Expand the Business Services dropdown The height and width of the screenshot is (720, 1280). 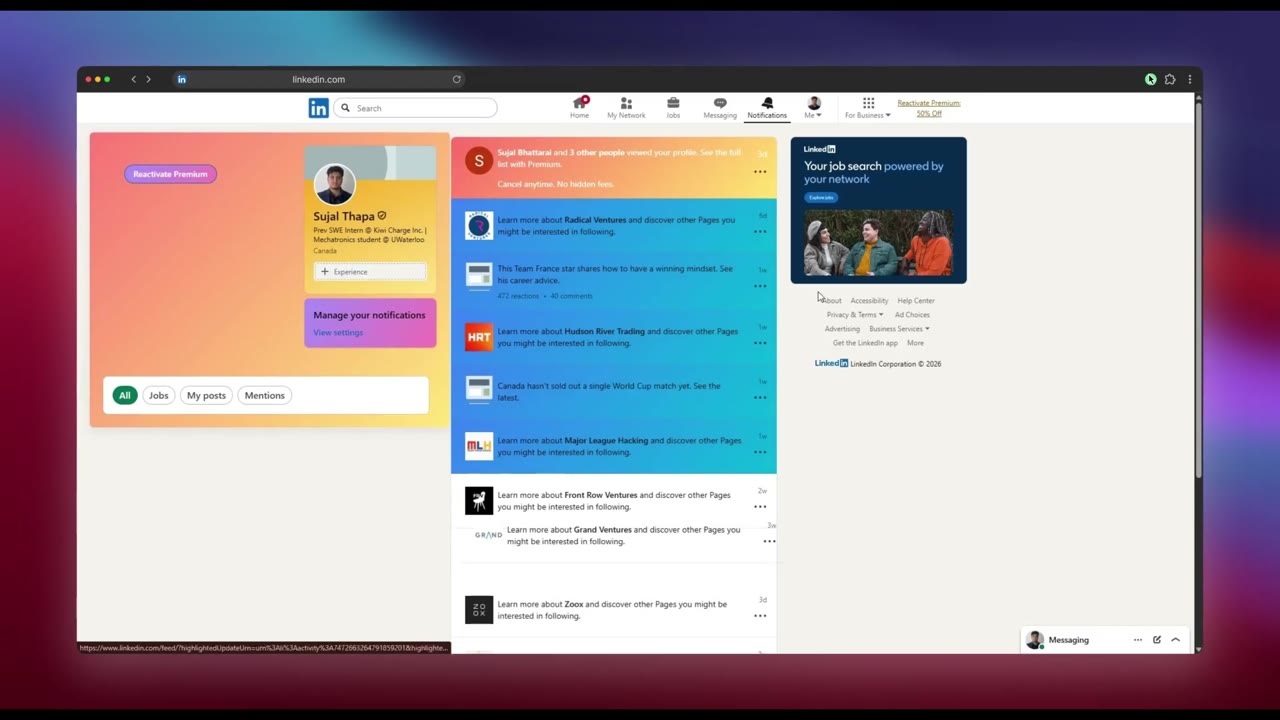tap(899, 329)
